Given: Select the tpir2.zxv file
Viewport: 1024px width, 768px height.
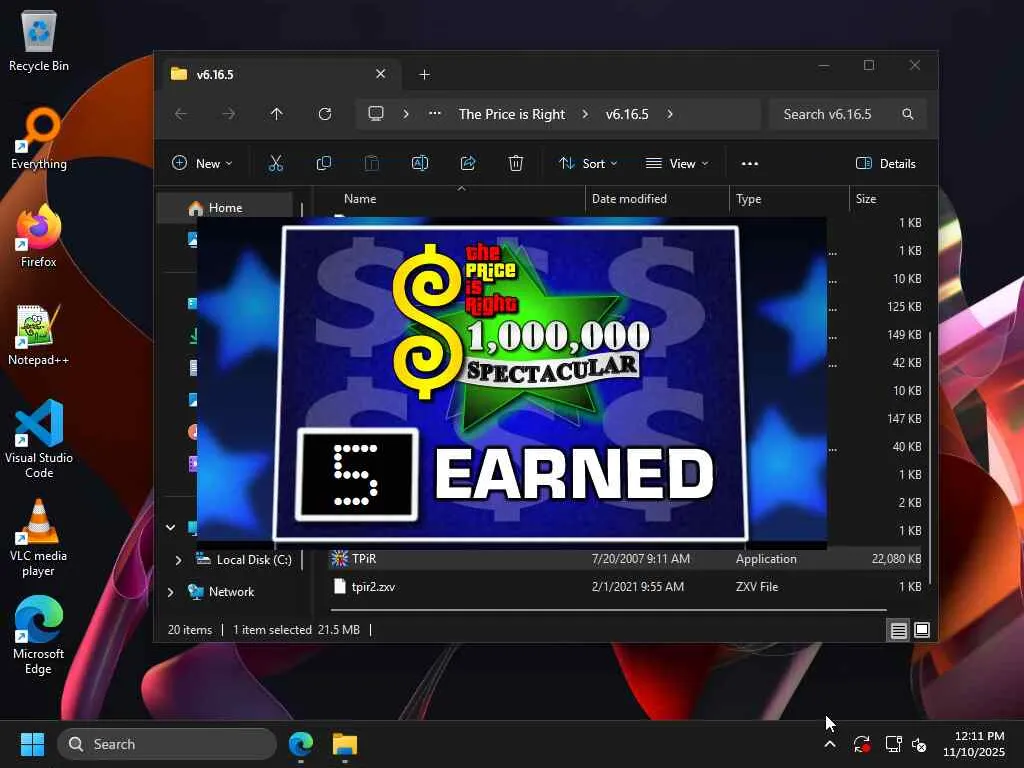Looking at the screenshot, I should [x=373, y=587].
